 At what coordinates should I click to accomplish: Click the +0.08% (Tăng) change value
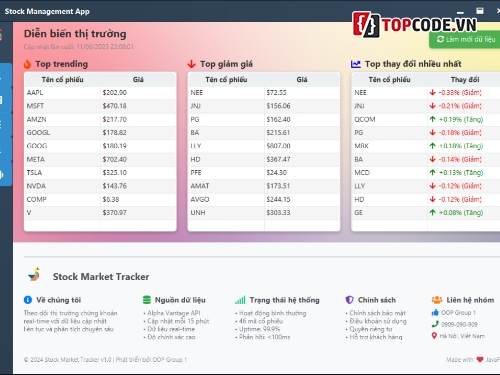click(461, 213)
